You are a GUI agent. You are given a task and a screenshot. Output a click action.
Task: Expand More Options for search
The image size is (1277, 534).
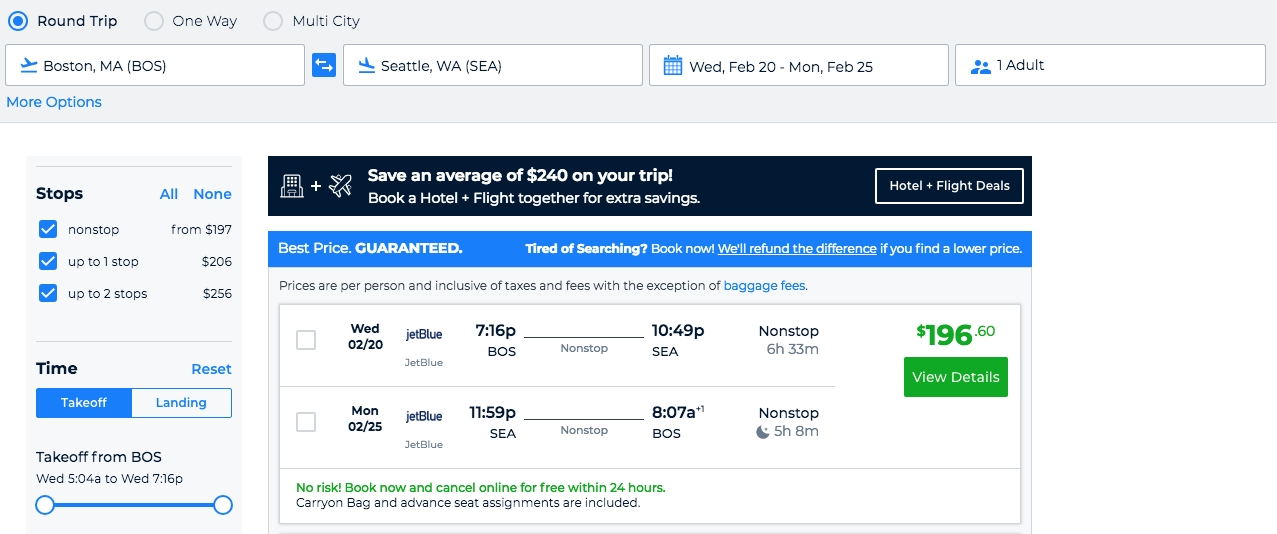pyautogui.click(x=54, y=102)
